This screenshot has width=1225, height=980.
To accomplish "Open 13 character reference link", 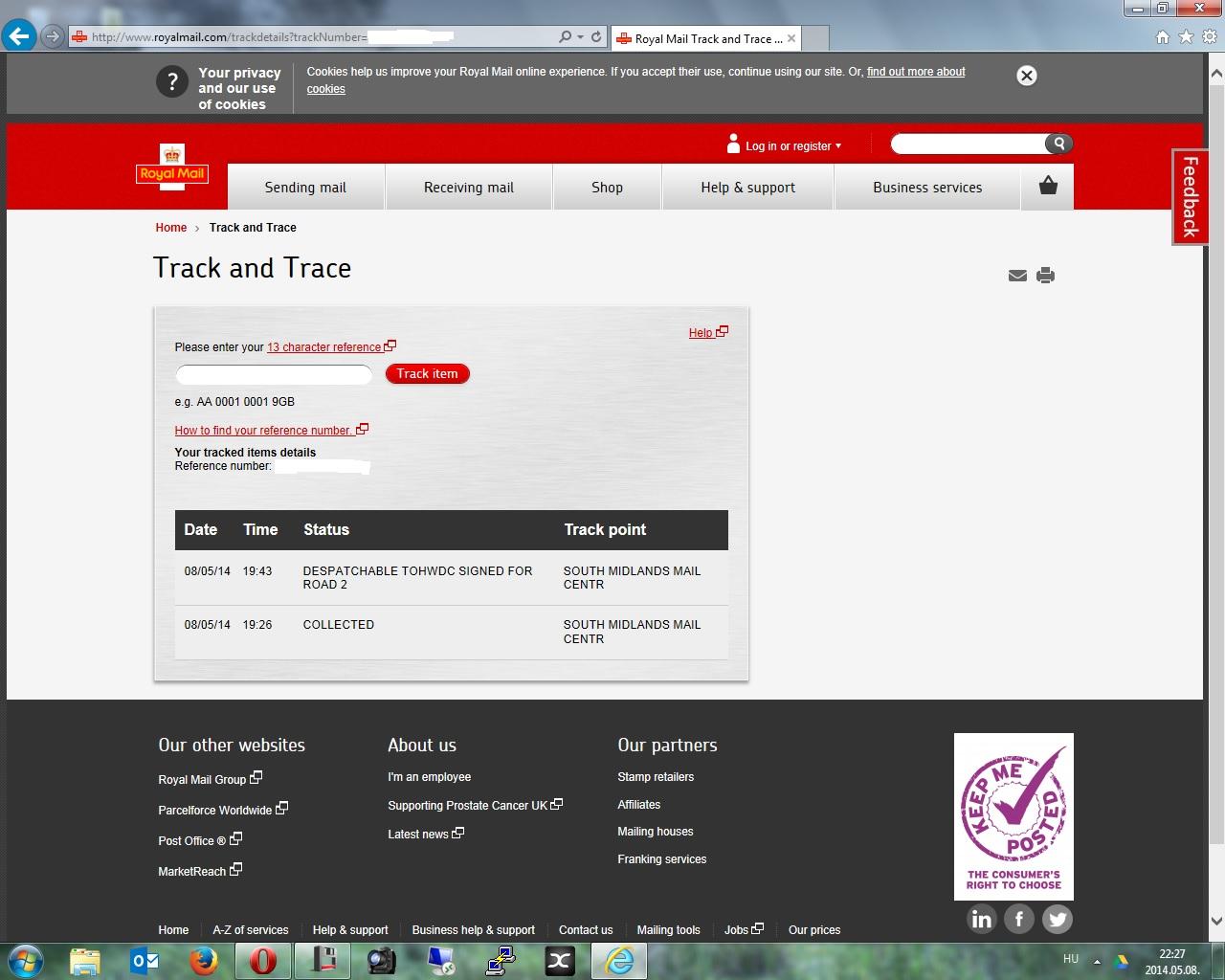I will (x=331, y=347).
